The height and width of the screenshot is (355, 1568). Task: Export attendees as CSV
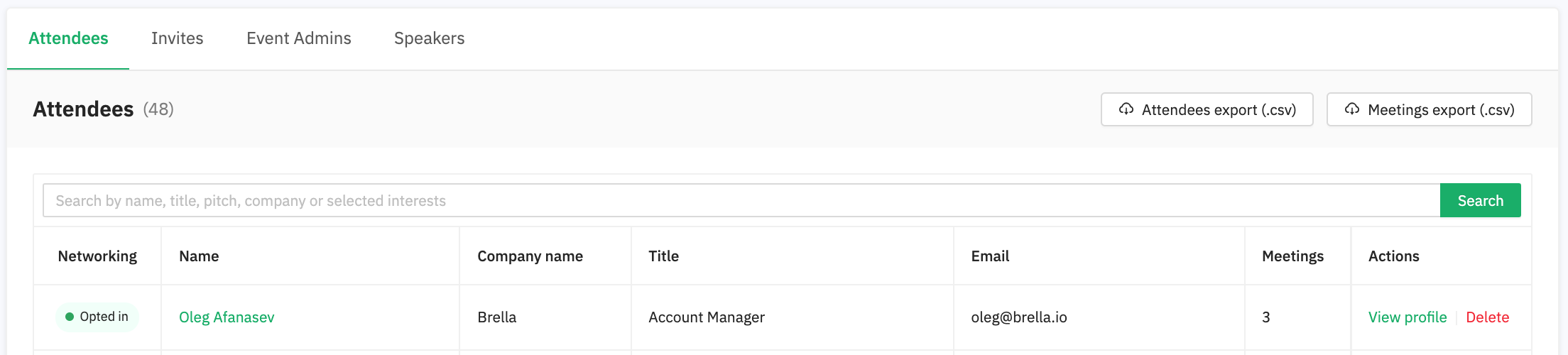coord(1207,109)
